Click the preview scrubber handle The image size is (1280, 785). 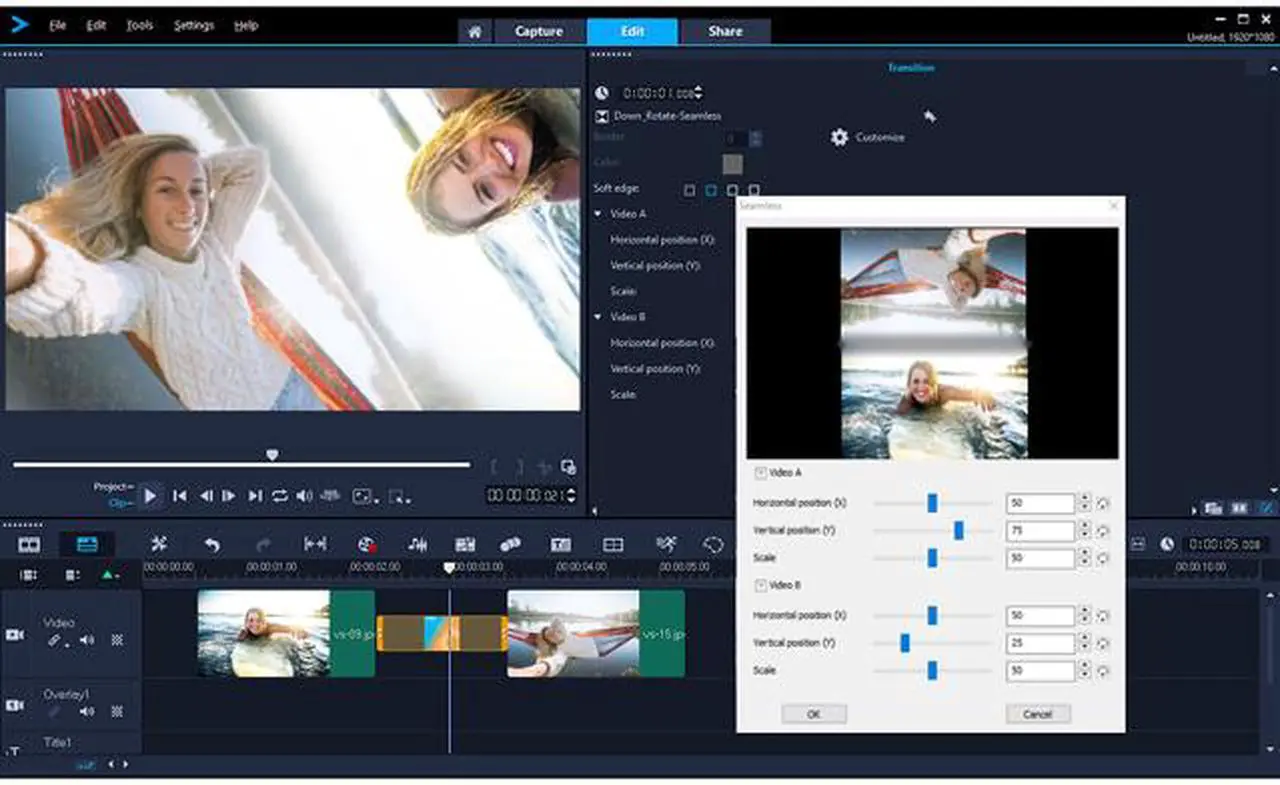pyautogui.click(x=272, y=455)
